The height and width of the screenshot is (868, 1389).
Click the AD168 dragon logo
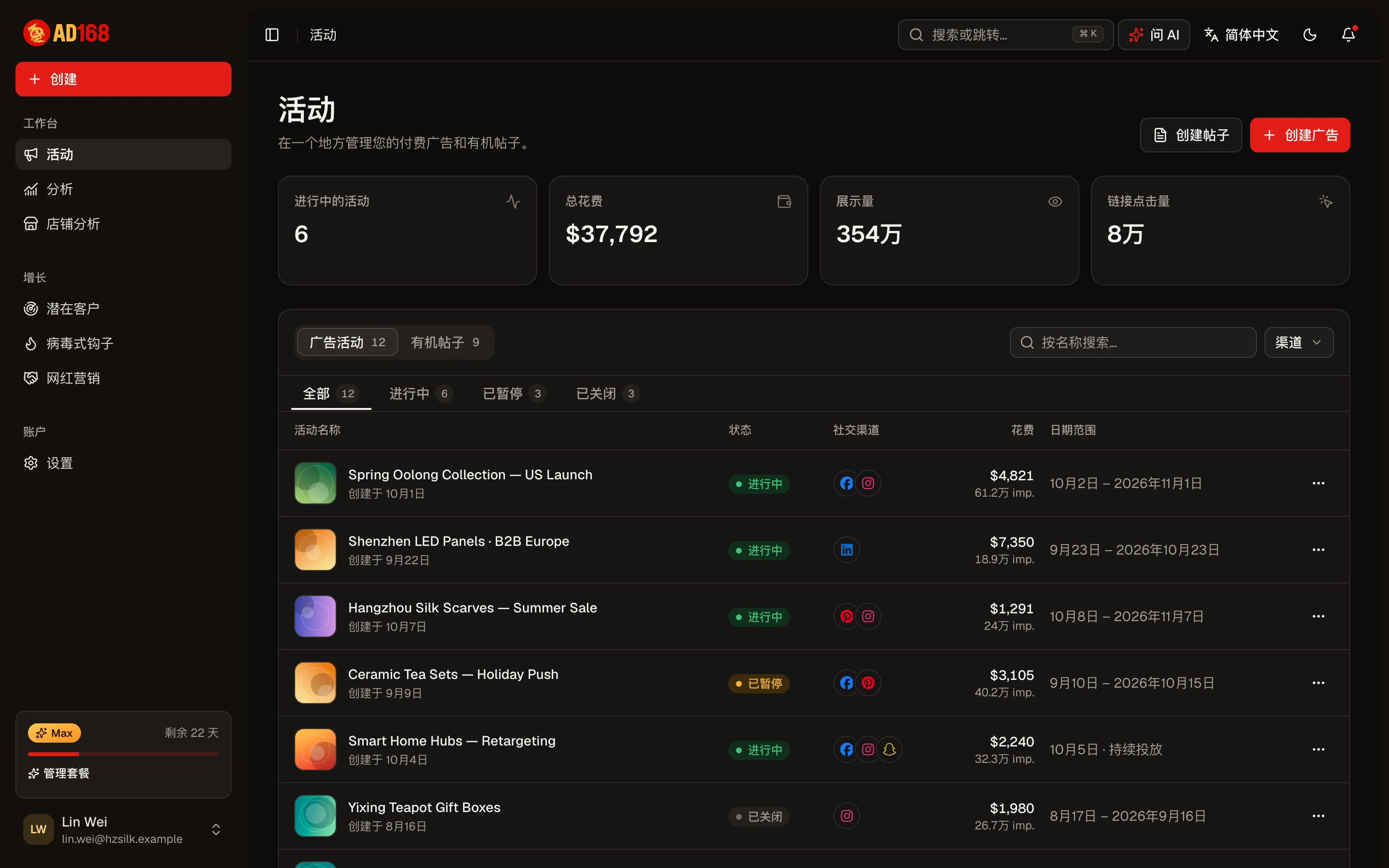[x=66, y=33]
